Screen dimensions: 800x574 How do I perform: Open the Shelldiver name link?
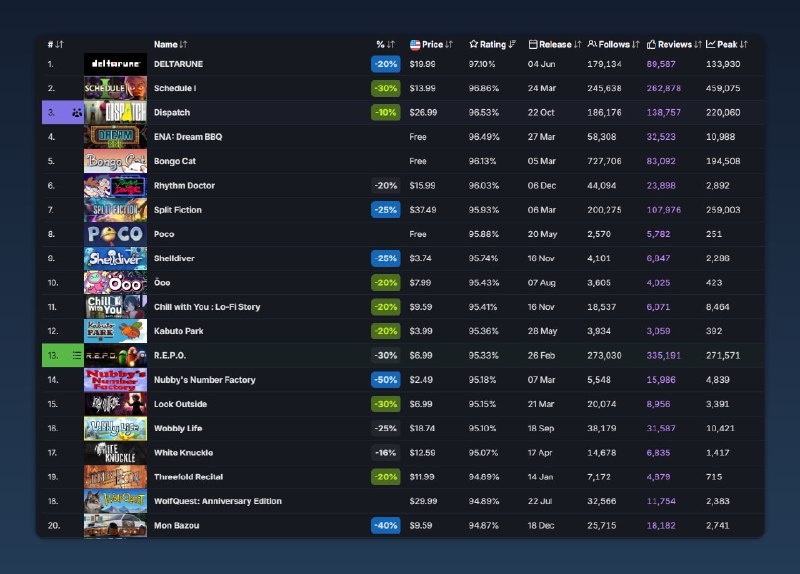click(x=174, y=258)
